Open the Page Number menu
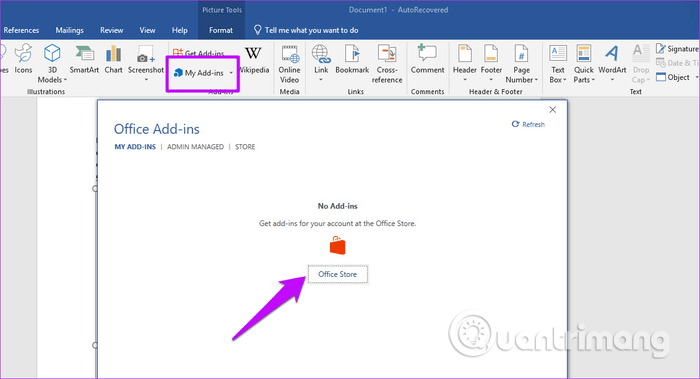The width and height of the screenshot is (700, 379). (x=521, y=64)
